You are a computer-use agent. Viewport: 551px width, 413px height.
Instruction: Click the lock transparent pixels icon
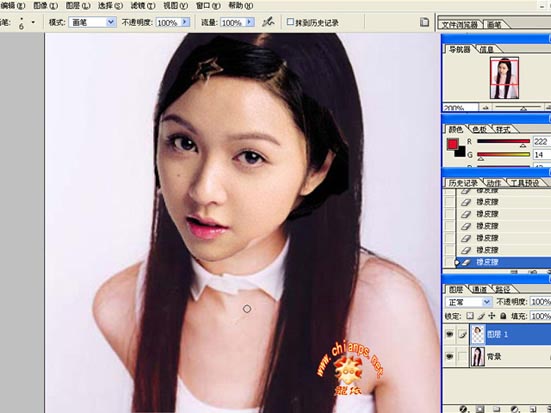[470, 316]
